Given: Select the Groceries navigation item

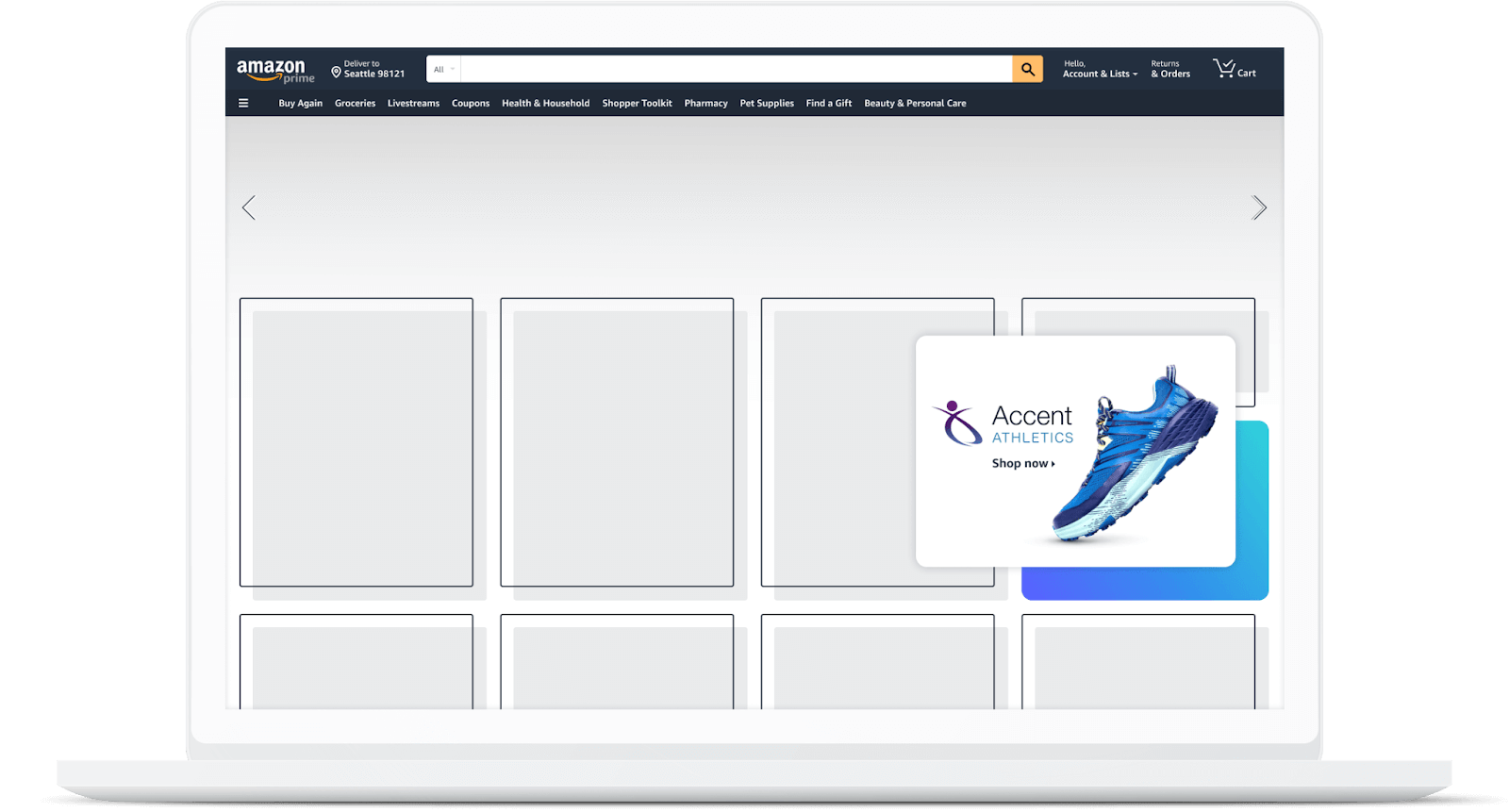Looking at the screenshot, I should [355, 104].
